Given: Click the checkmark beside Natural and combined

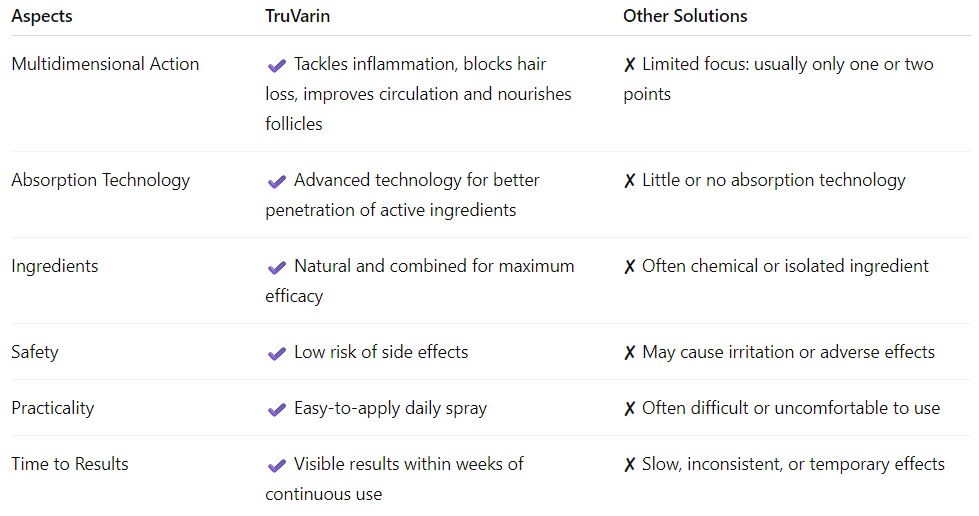Looking at the screenshot, I should point(276,267).
